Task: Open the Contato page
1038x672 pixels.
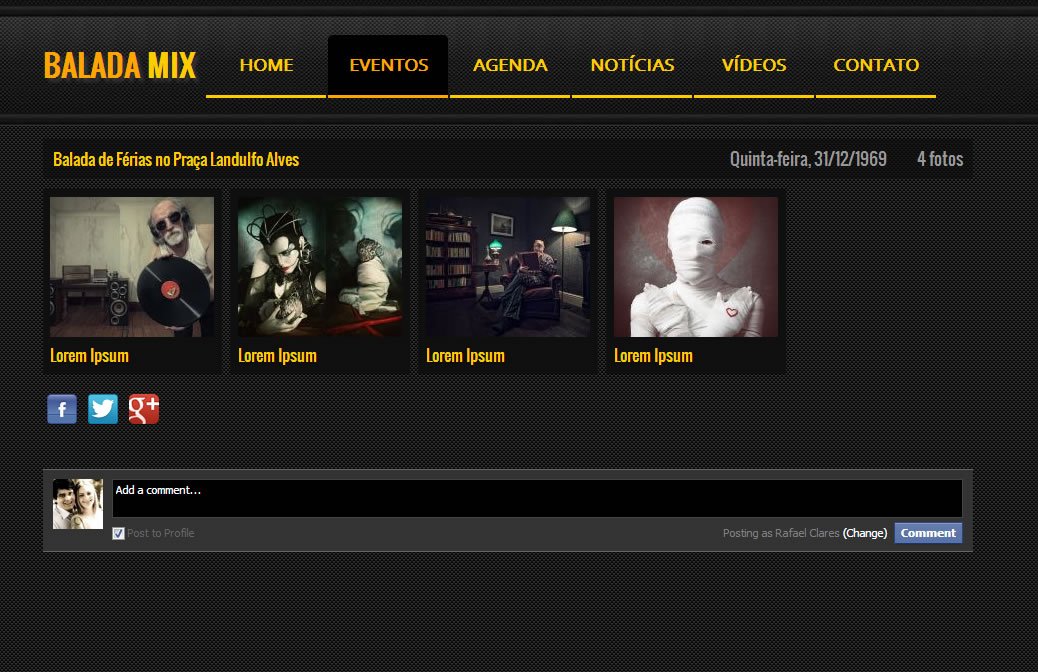Action: (876, 65)
